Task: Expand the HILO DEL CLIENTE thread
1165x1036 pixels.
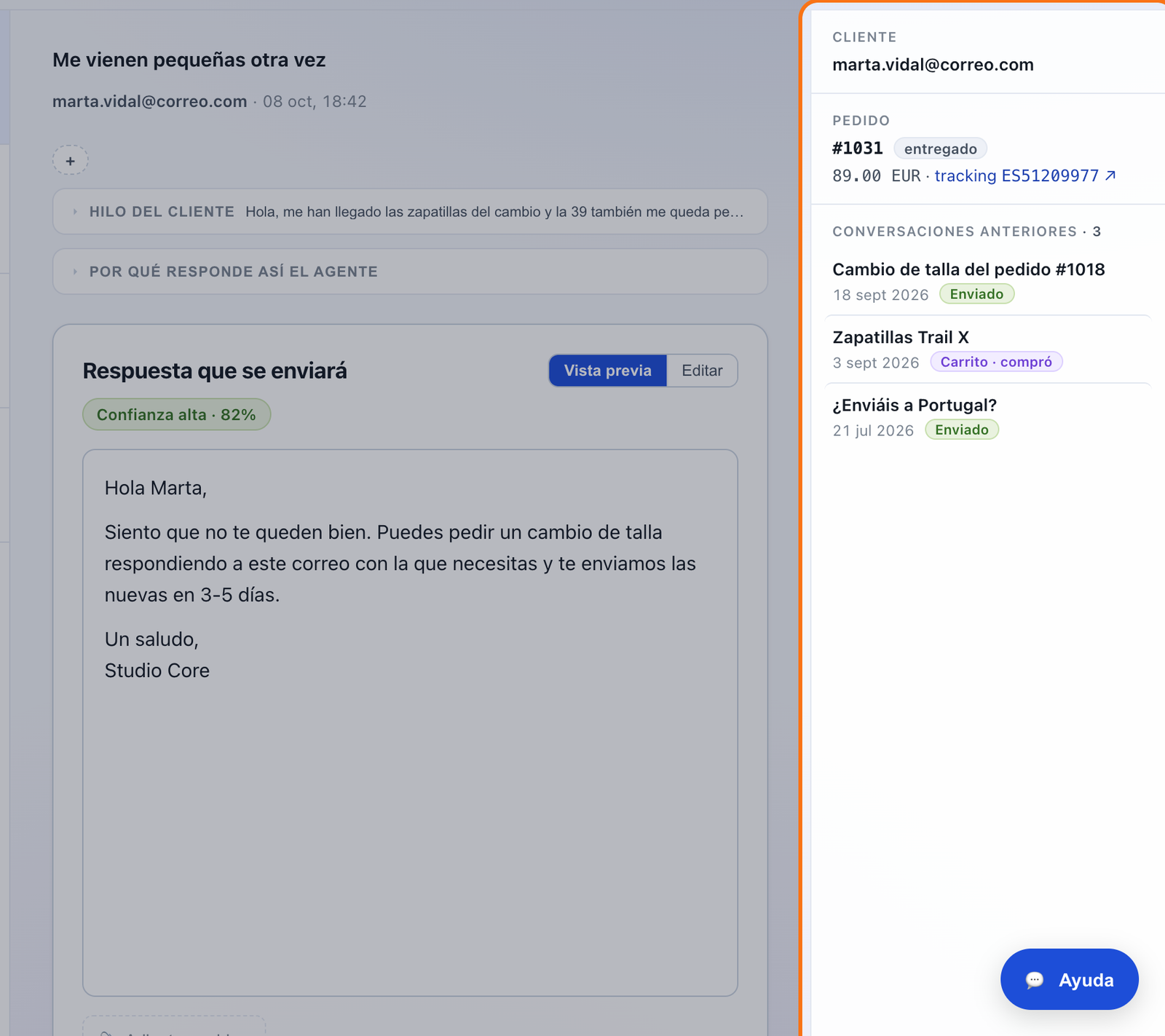Action: tap(410, 212)
